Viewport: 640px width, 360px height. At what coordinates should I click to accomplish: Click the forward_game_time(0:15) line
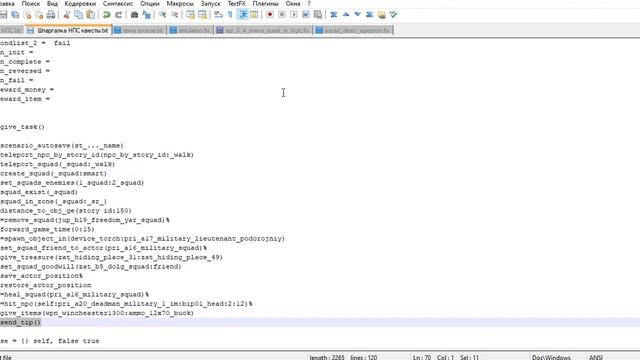[47, 229]
